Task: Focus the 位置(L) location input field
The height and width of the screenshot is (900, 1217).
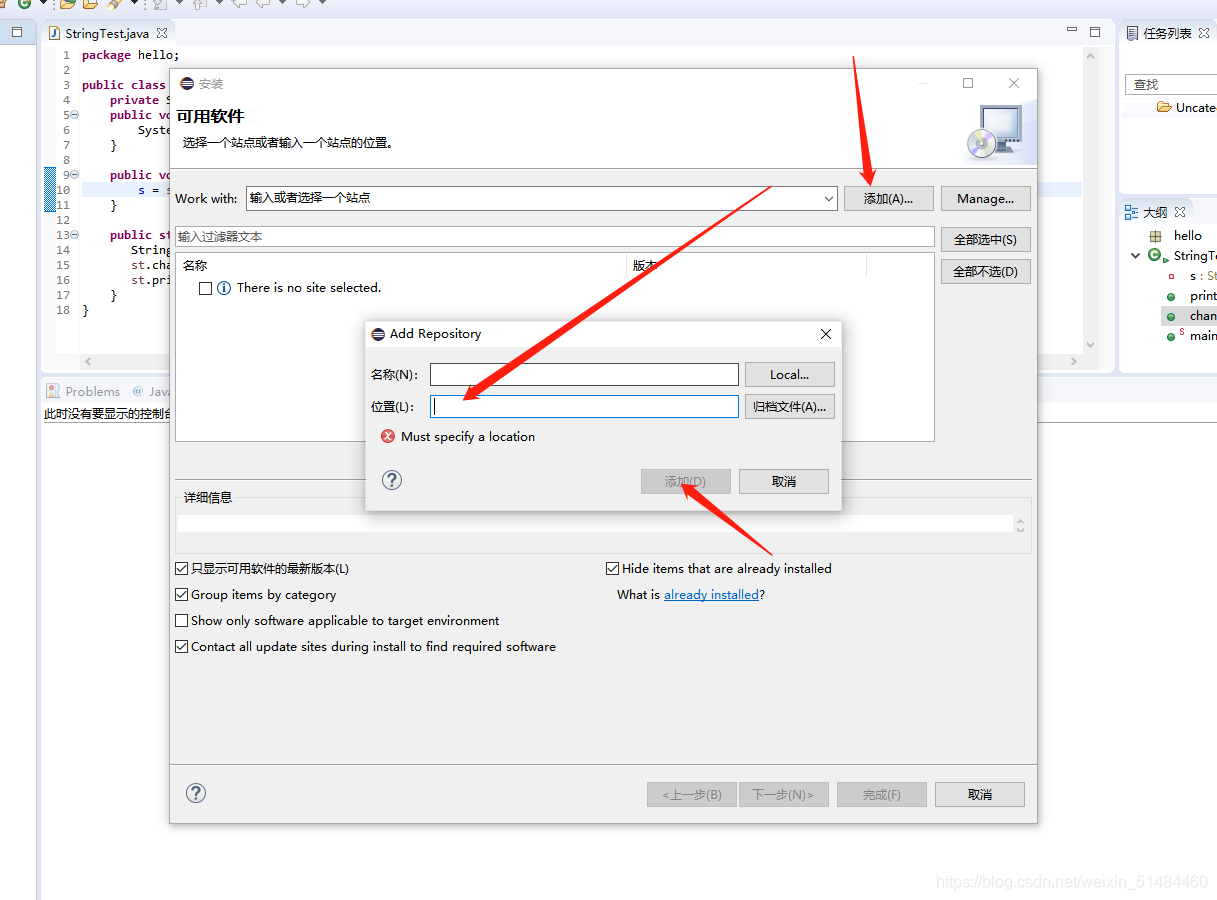Action: [x=584, y=407]
